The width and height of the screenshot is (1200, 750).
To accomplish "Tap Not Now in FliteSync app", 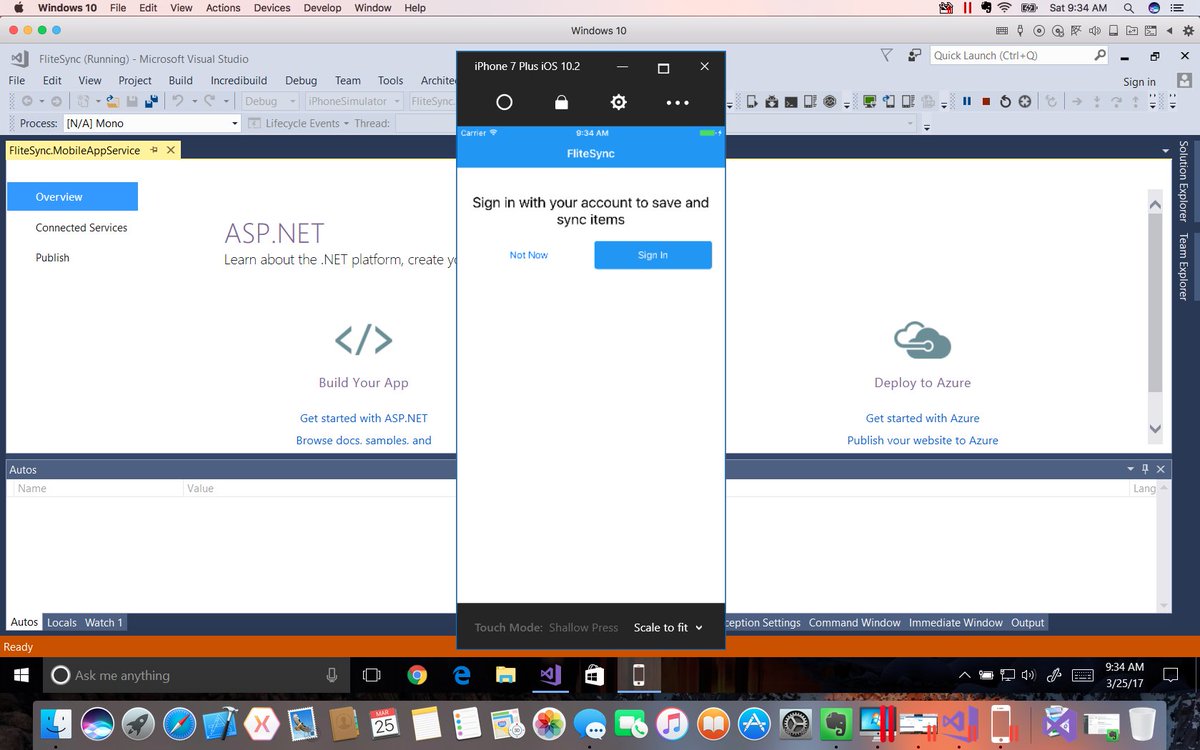I will click(x=529, y=255).
